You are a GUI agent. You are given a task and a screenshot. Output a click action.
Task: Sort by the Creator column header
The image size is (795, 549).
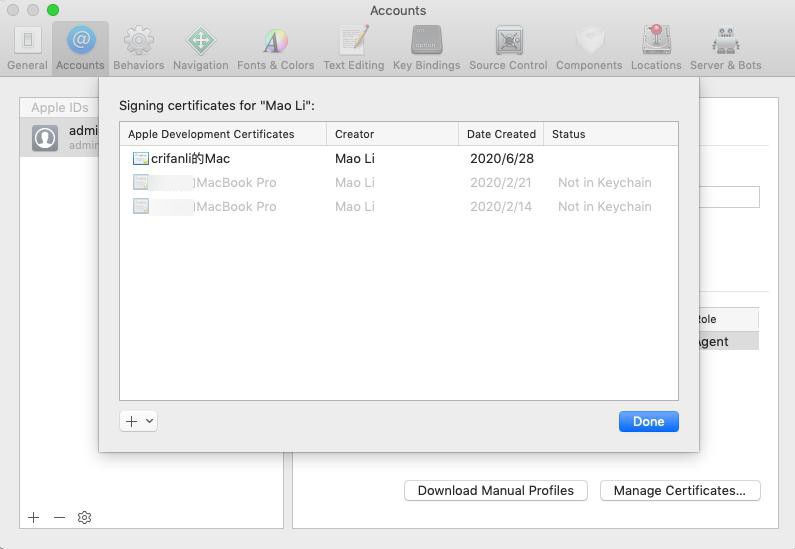pyautogui.click(x=392, y=134)
